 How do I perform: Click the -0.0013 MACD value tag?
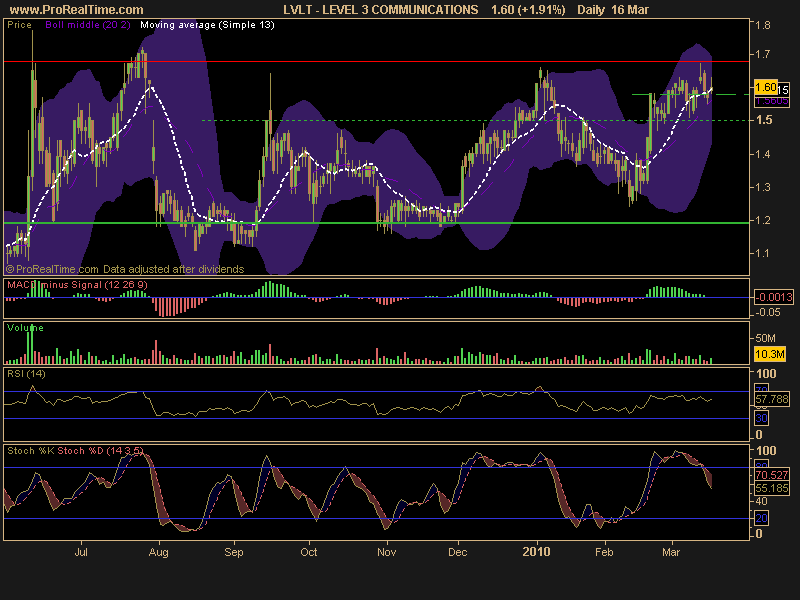tap(774, 297)
